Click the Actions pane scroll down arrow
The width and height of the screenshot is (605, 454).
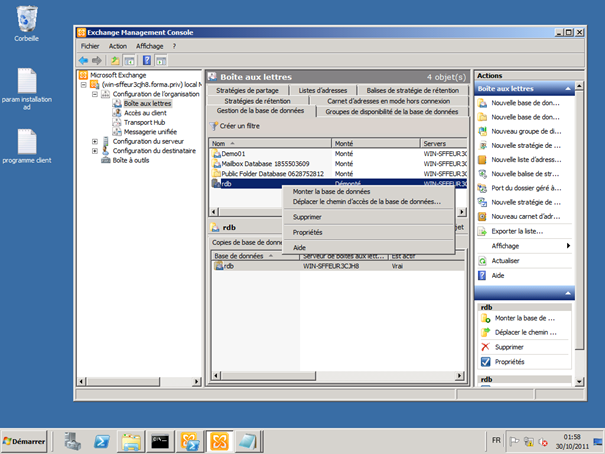(579, 381)
